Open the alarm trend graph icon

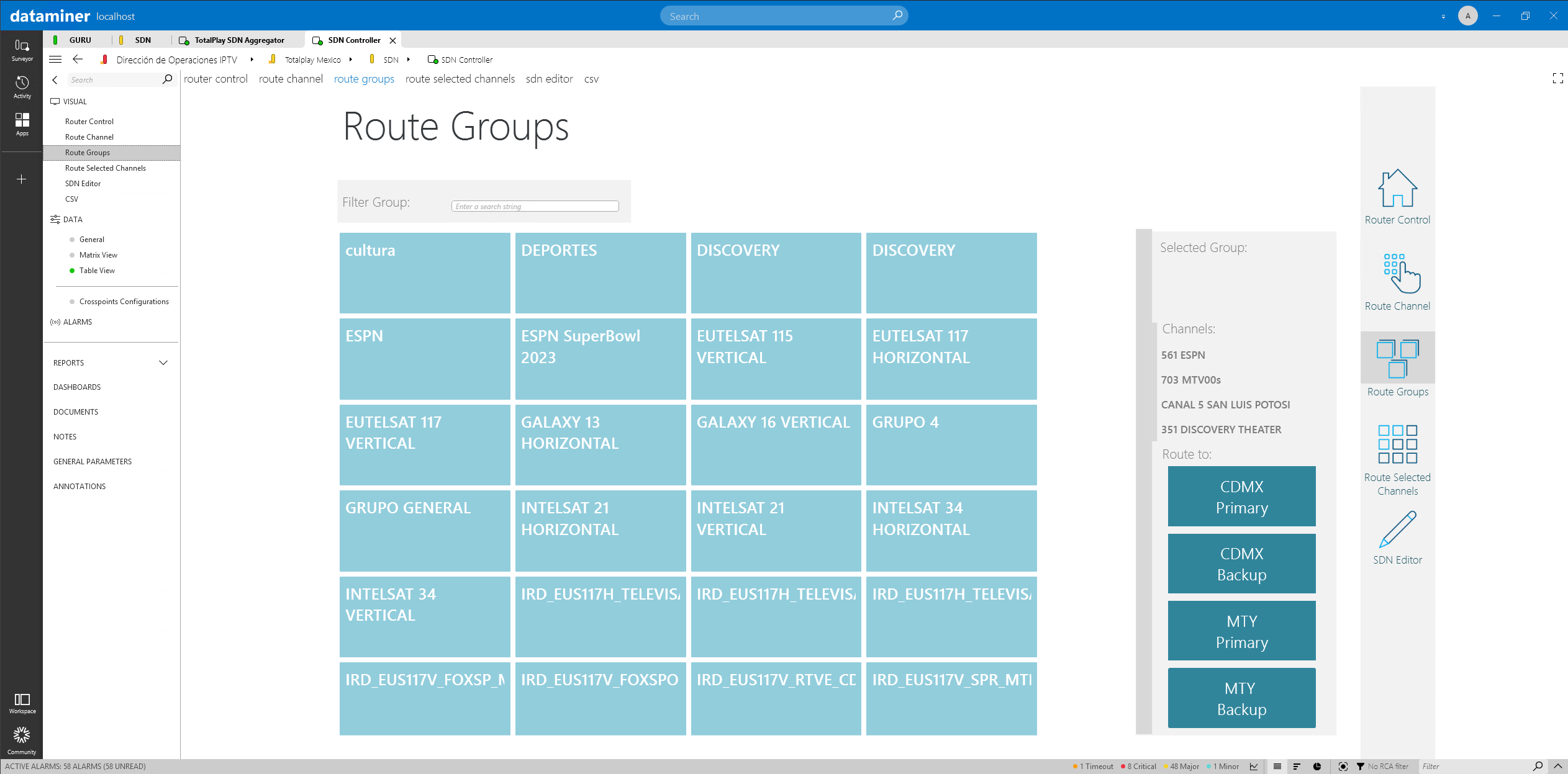pos(1254,767)
